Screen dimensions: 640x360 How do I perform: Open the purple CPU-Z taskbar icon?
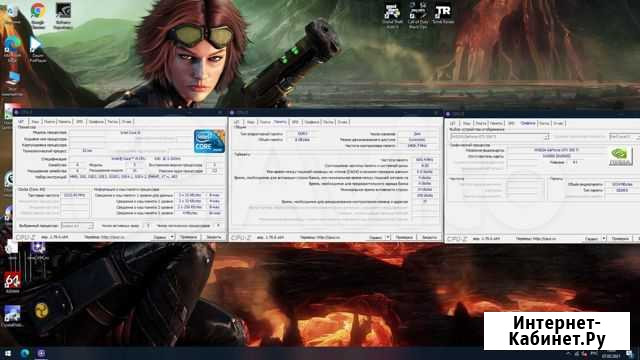tap(41, 353)
